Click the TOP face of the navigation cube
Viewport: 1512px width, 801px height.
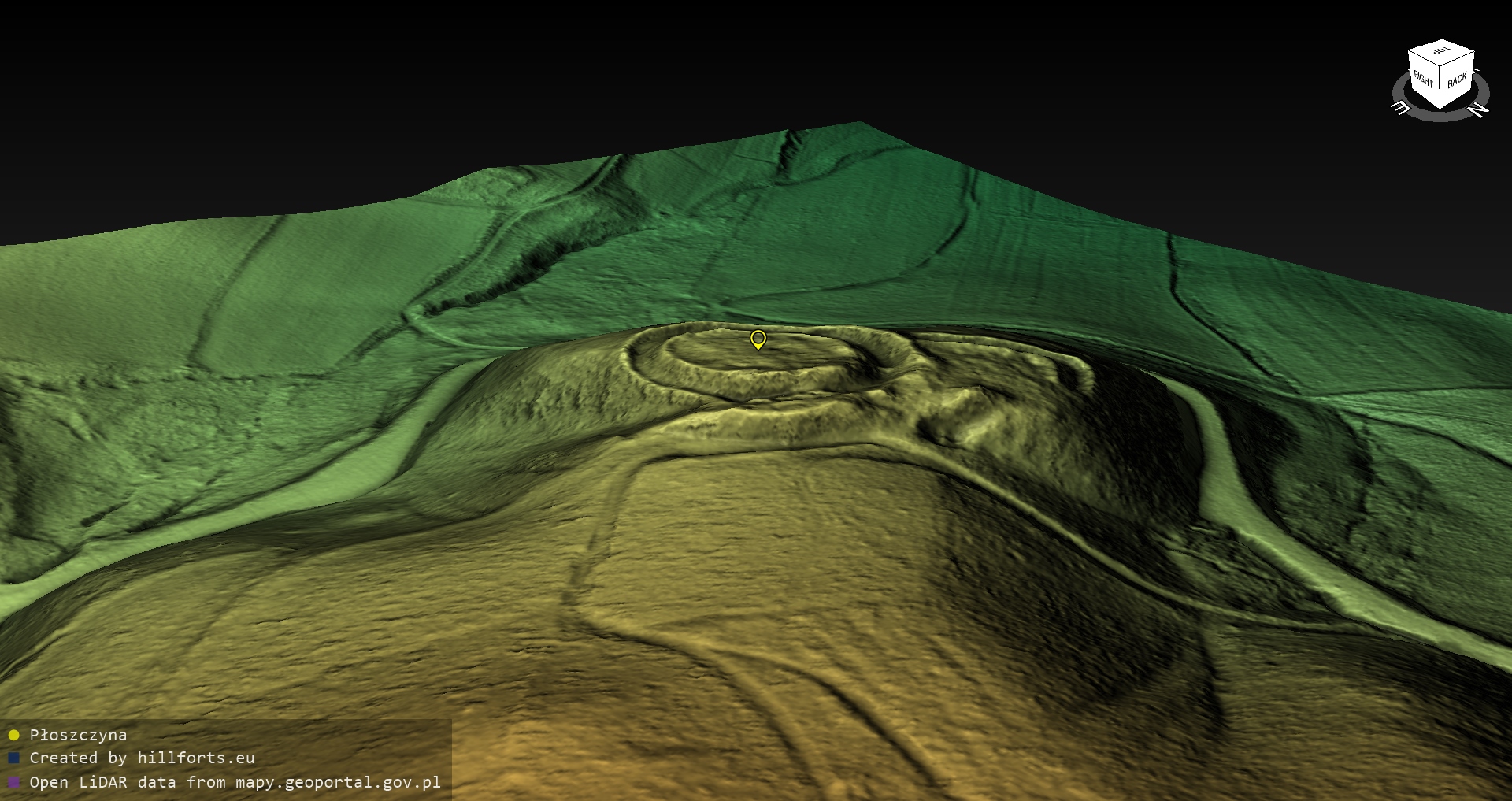click(1441, 53)
